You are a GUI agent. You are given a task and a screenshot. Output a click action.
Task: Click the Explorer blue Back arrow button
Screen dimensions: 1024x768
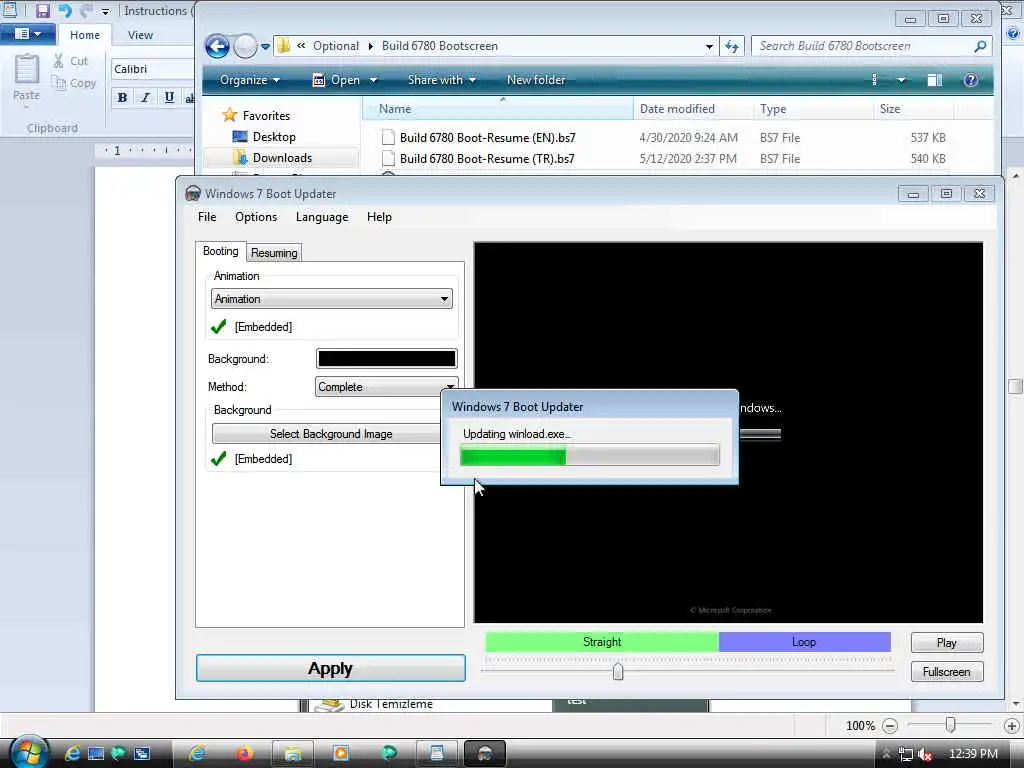(x=217, y=46)
